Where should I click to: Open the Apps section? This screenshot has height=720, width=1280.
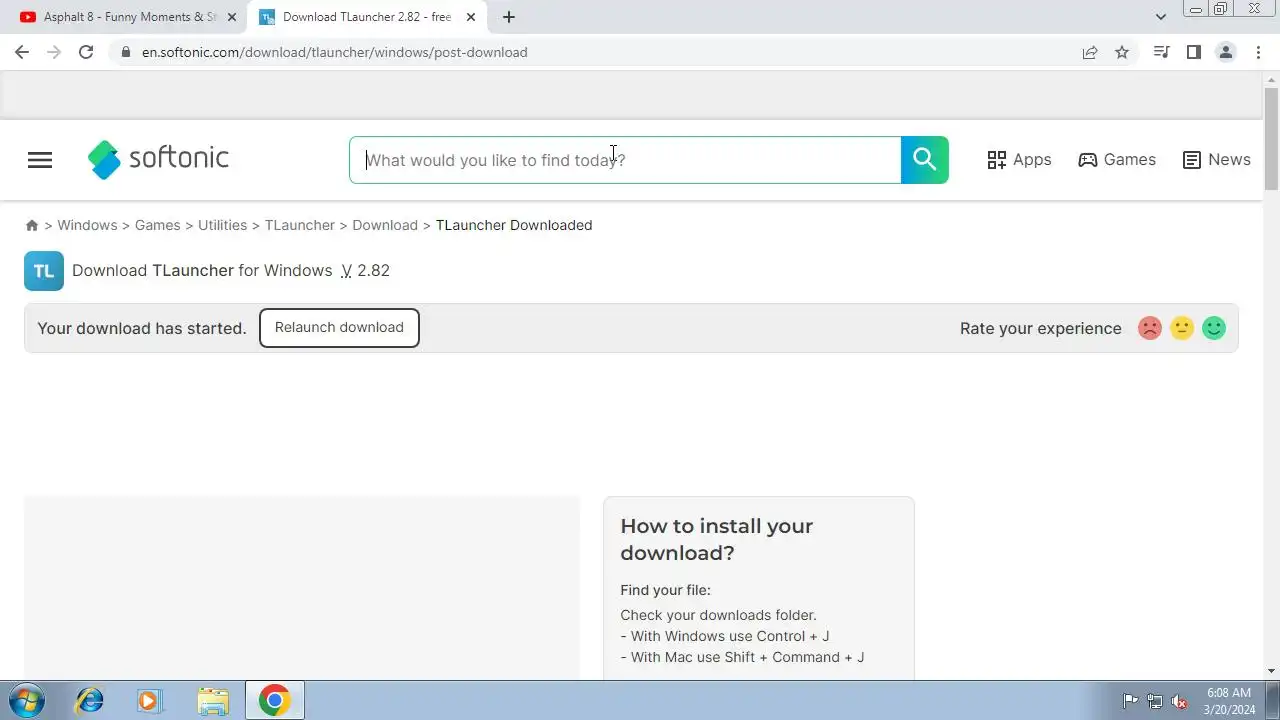pyautogui.click(x=1019, y=160)
